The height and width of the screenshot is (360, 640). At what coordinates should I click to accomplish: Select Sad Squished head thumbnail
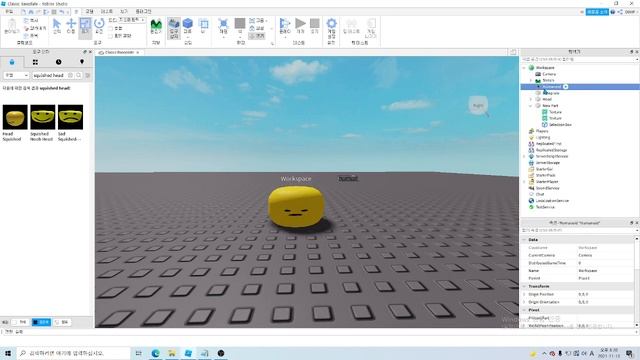(70, 117)
